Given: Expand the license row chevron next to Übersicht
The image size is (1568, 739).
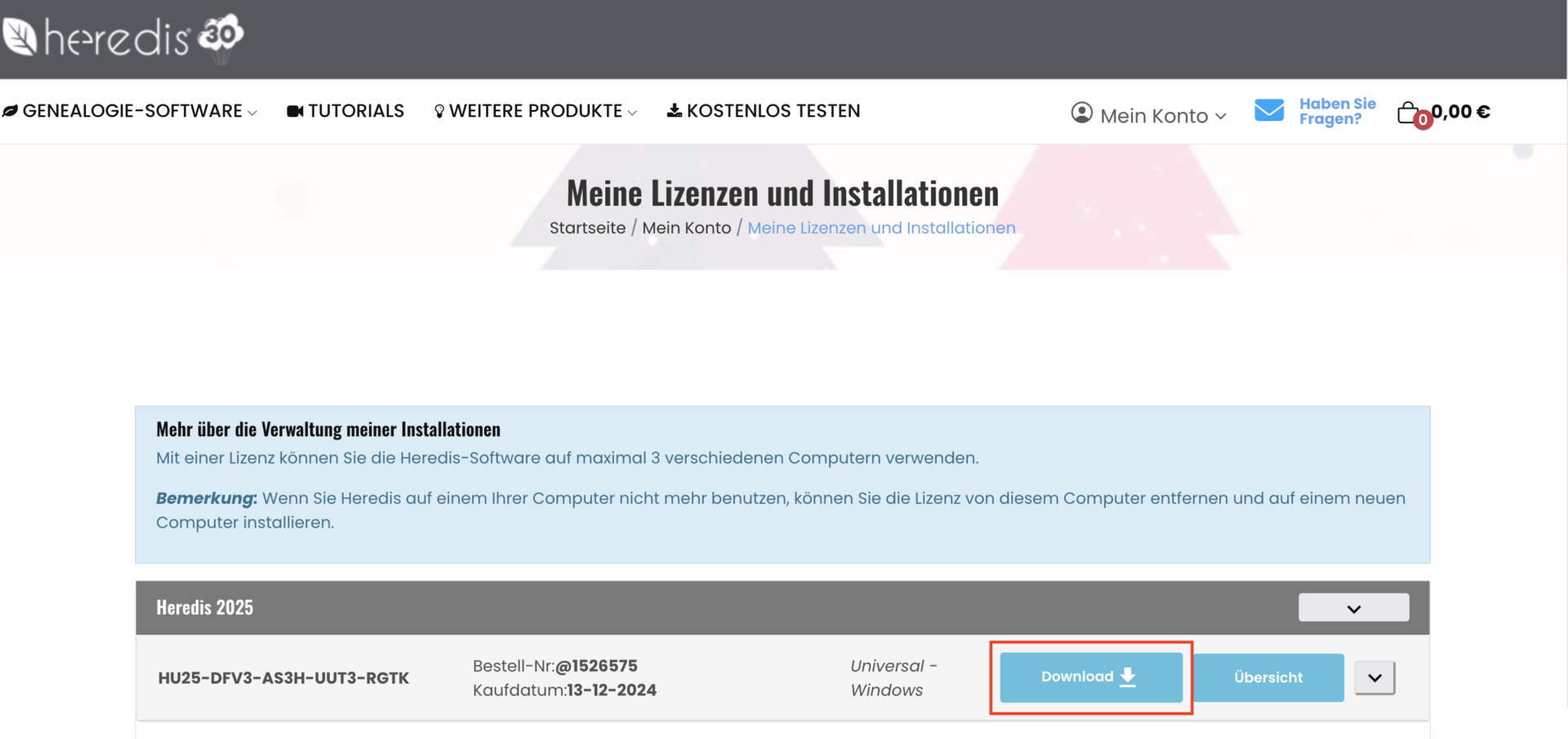Looking at the screenshot, I should (1374, 677).
